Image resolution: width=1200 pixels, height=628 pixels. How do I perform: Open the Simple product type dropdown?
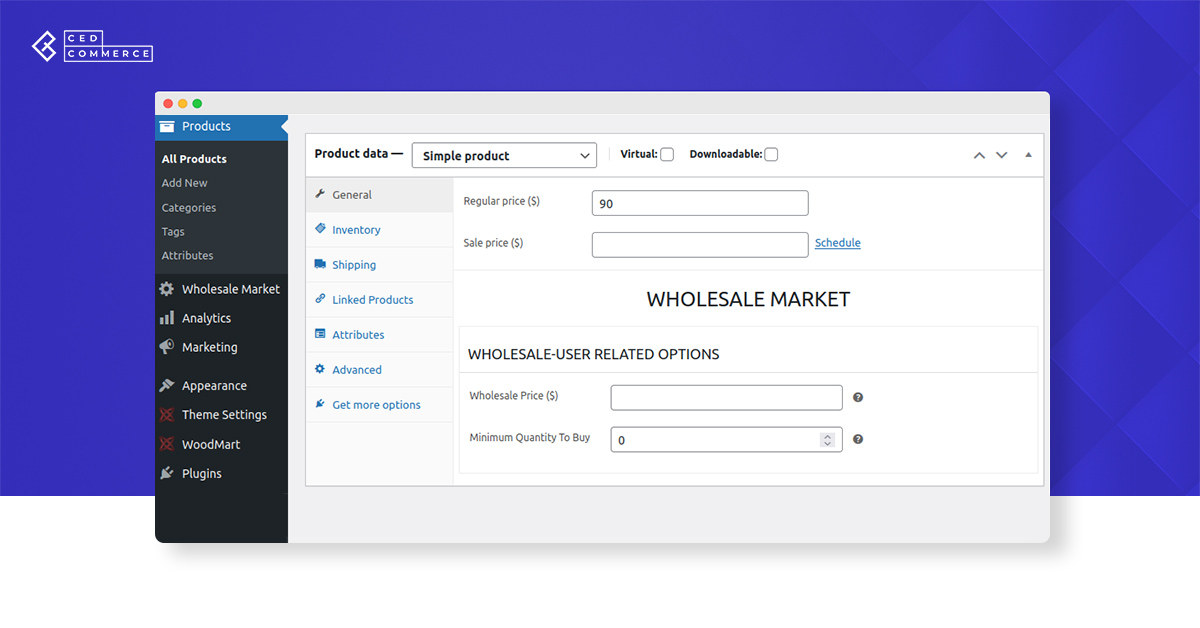[504, 156]
